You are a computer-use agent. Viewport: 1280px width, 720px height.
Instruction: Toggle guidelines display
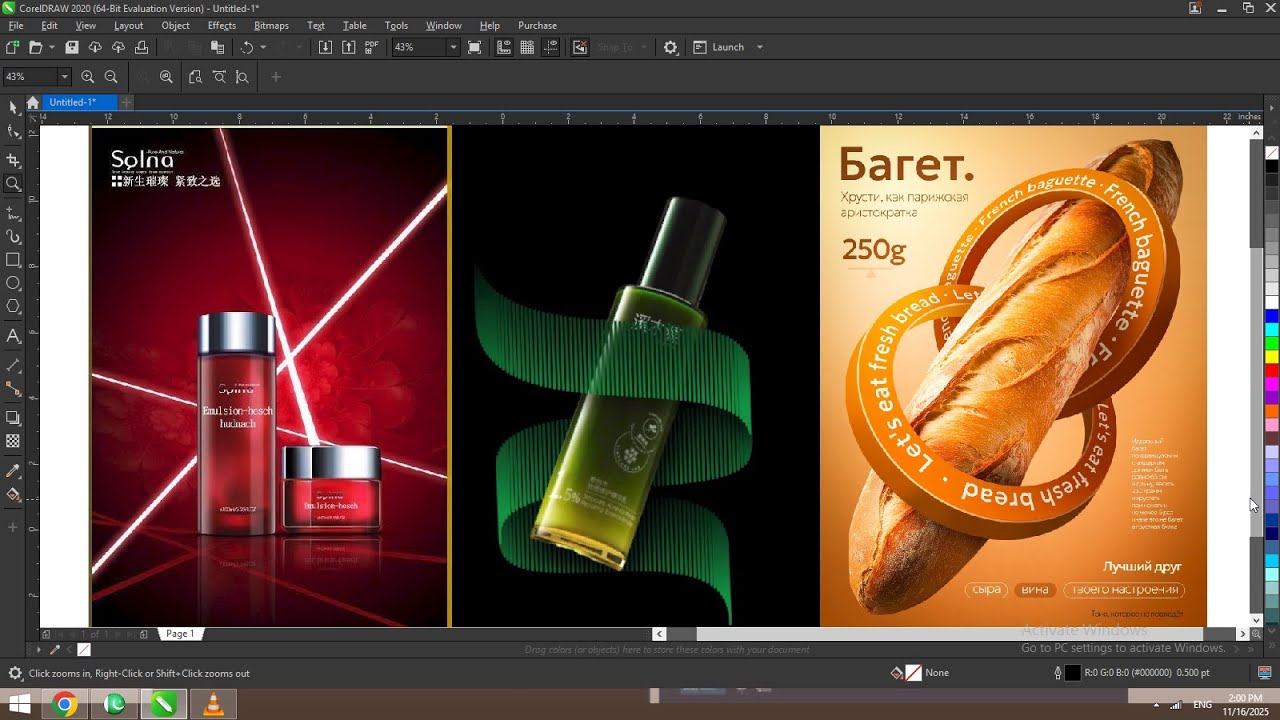pos(550,47)
